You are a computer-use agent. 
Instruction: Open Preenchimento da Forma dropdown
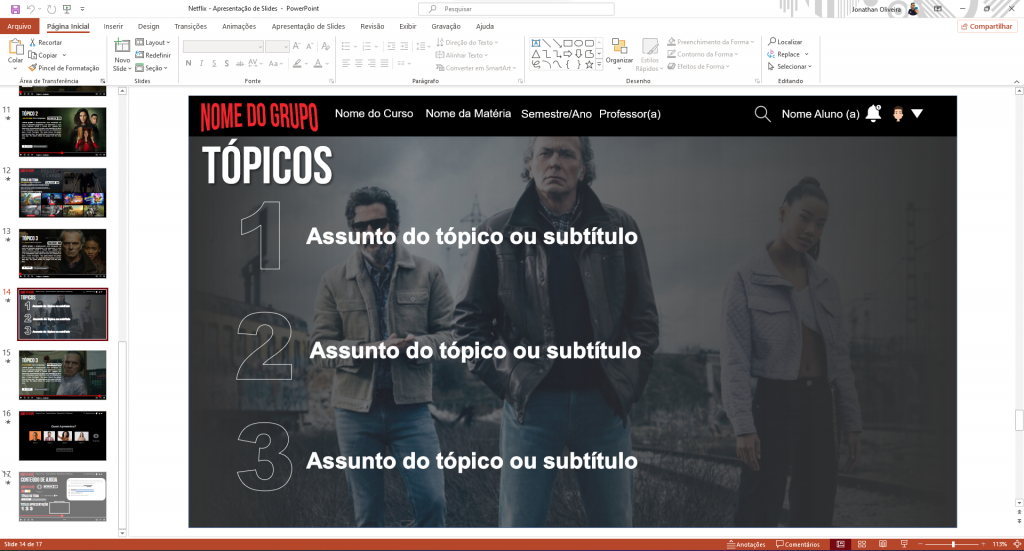point(711,42)
